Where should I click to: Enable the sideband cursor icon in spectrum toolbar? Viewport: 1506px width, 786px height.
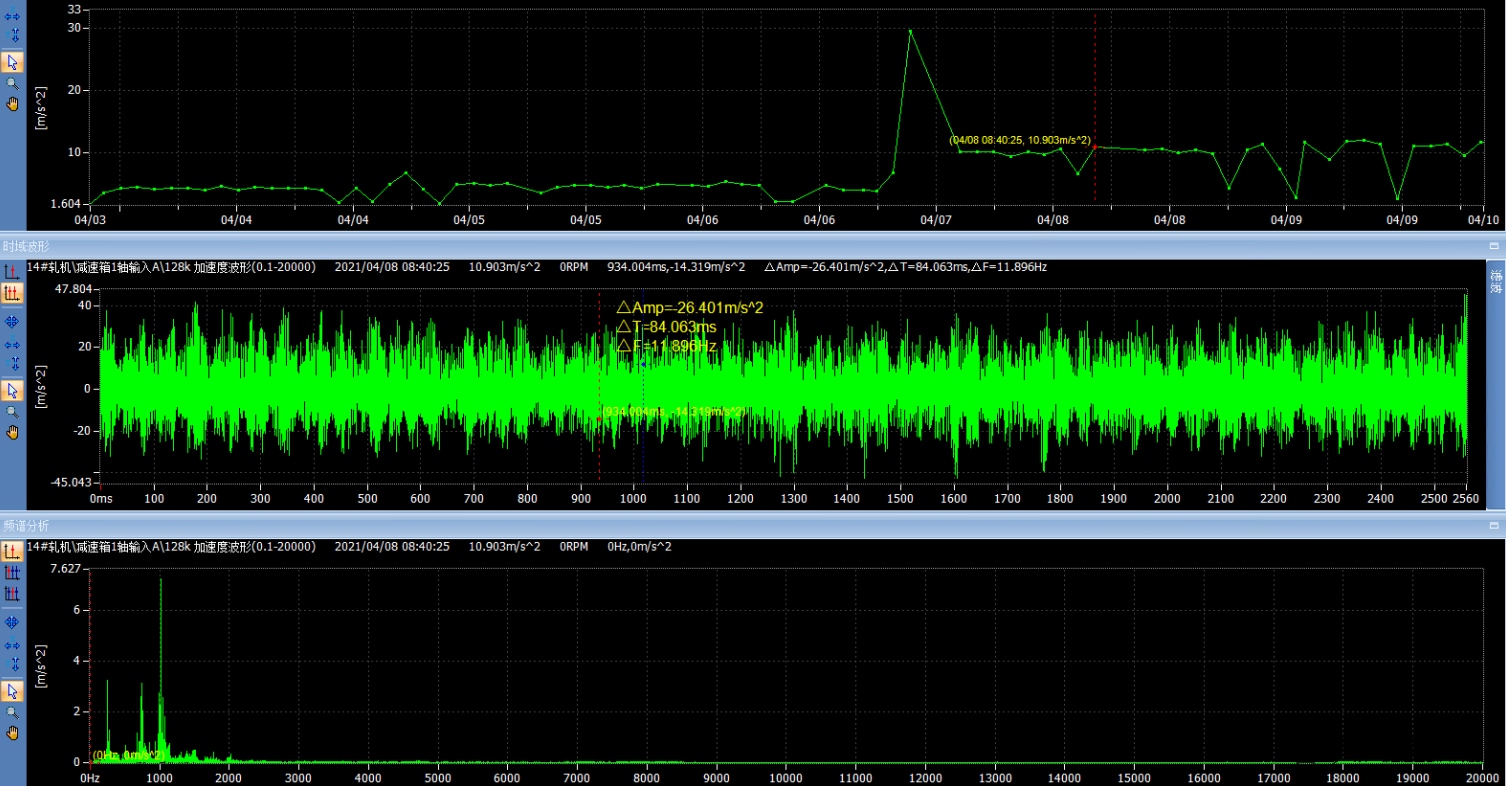click(13, 593)
